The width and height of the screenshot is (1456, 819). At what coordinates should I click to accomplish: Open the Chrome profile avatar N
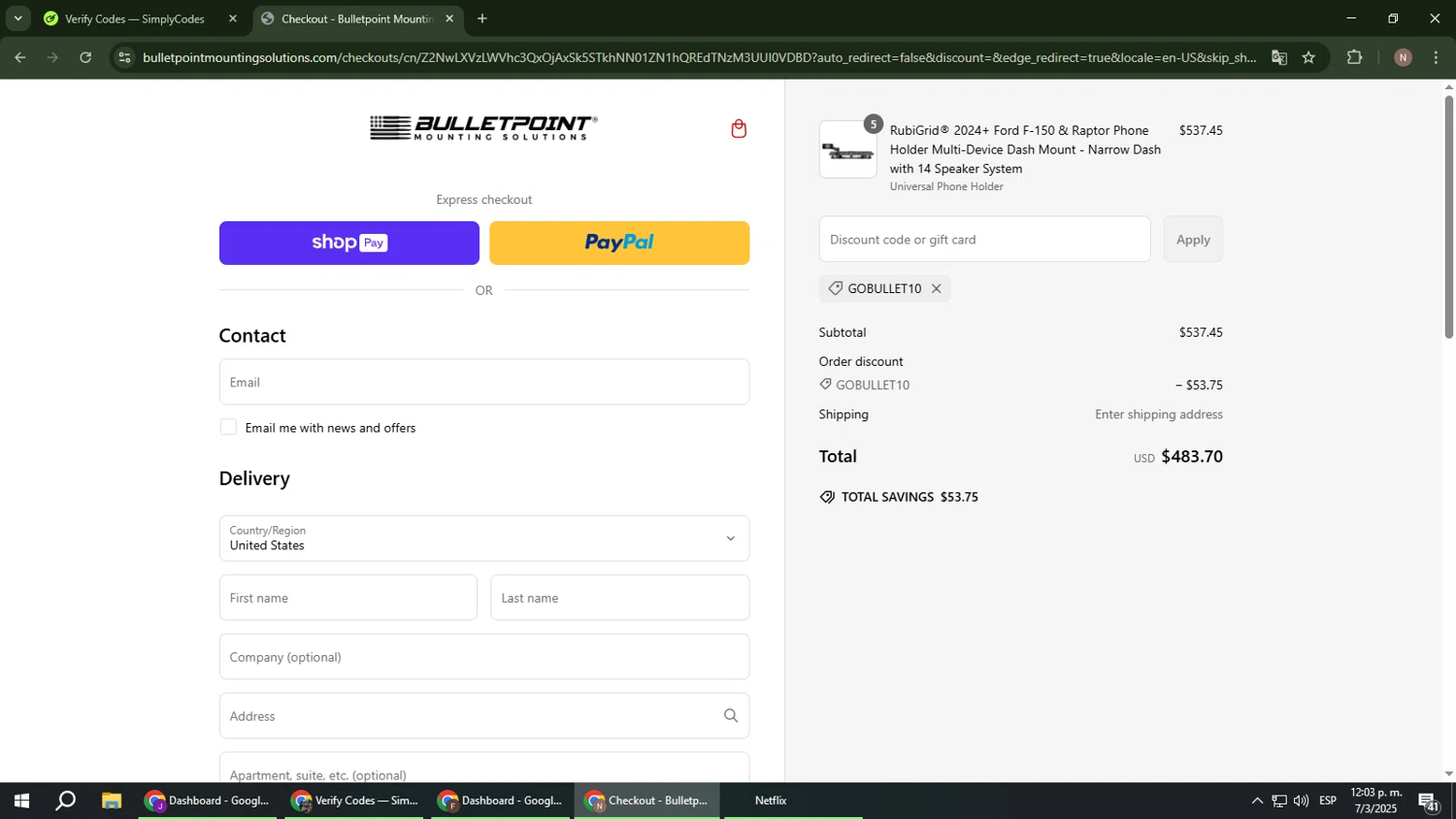click(1403, 57)
